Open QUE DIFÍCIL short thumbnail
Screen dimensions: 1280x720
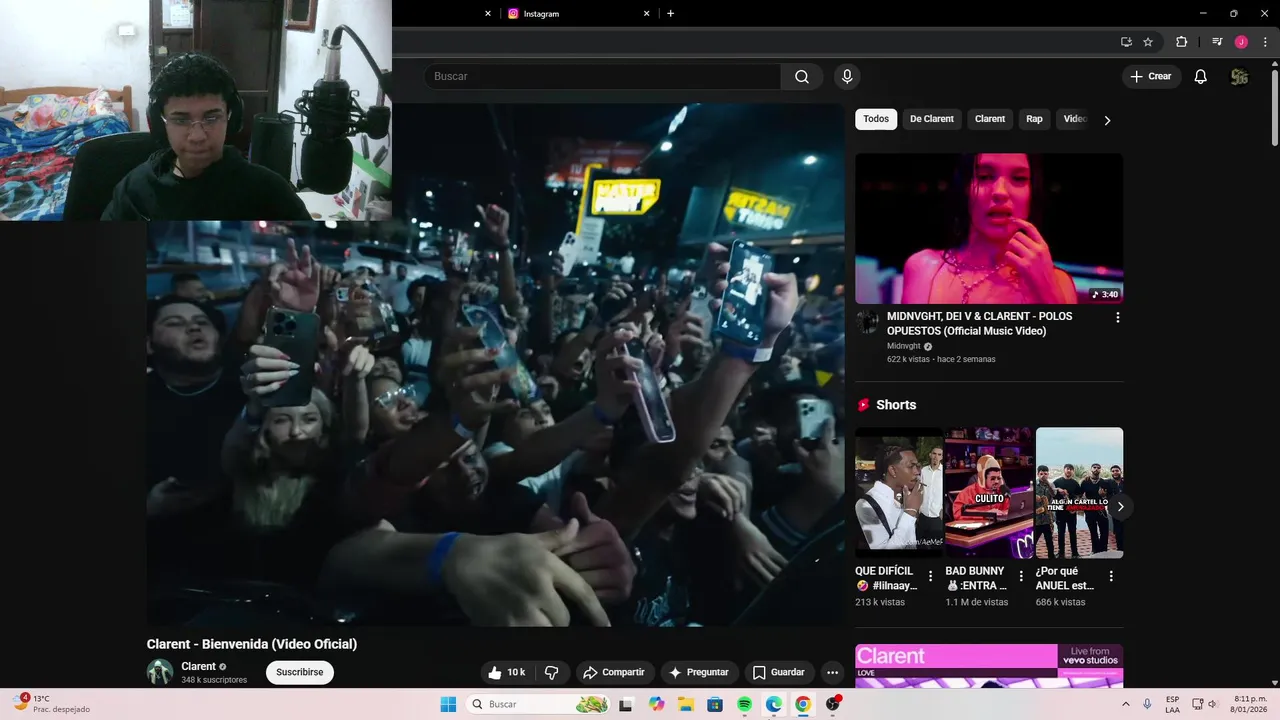(899, 493)
